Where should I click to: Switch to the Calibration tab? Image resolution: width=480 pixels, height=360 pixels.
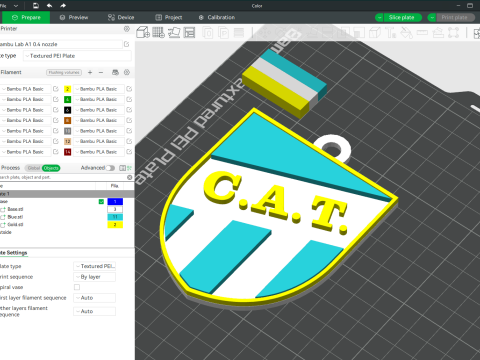point(217,17)
